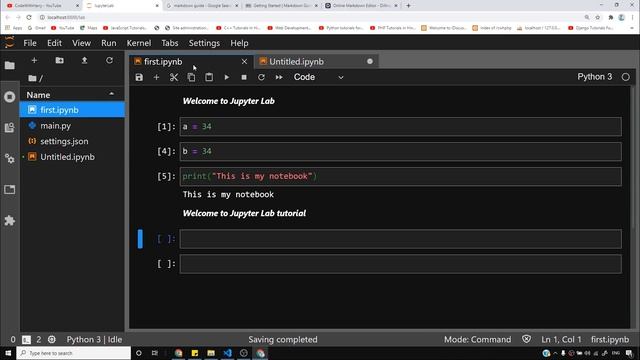
Task: Refresh the file list icon
Action: (109, 60)
